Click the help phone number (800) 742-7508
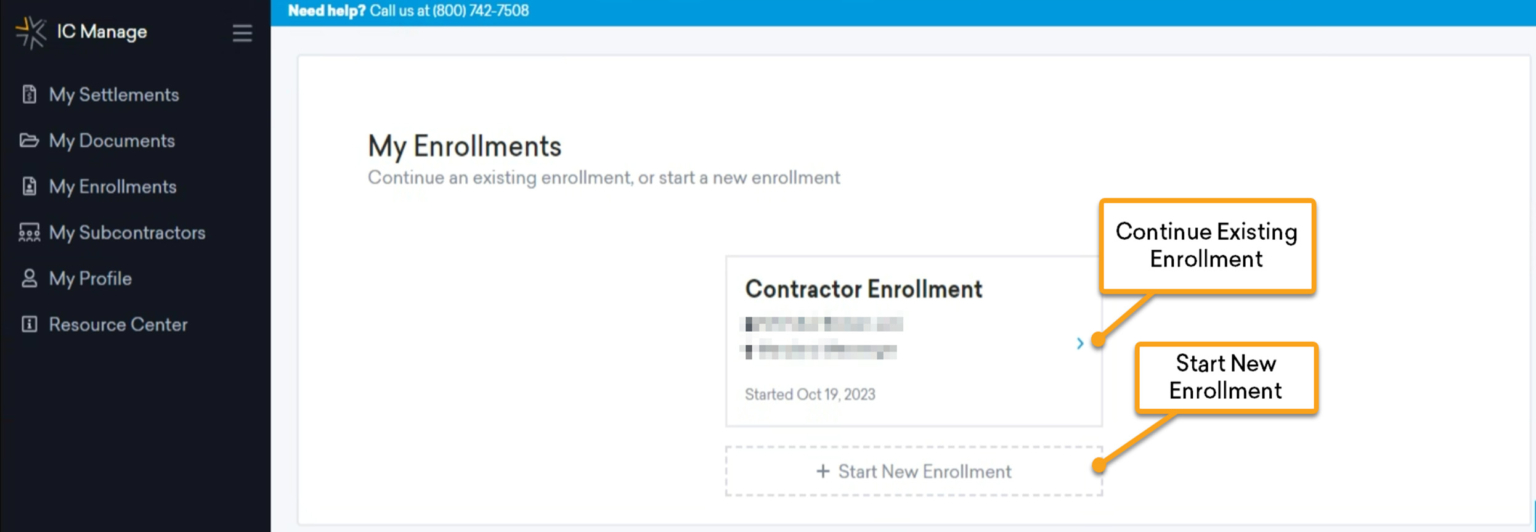 (x=480, y=11)
